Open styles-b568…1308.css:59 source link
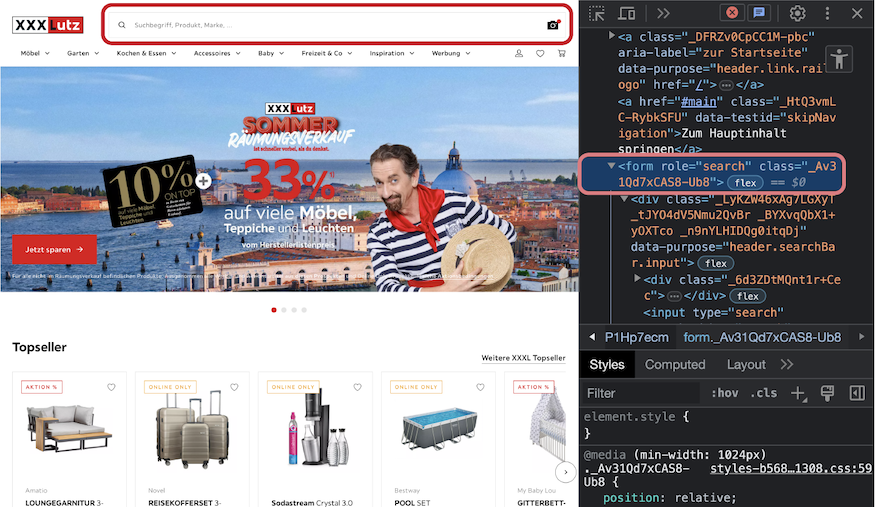Viewport: 875px width, 507px height. (x=791, y=469)
